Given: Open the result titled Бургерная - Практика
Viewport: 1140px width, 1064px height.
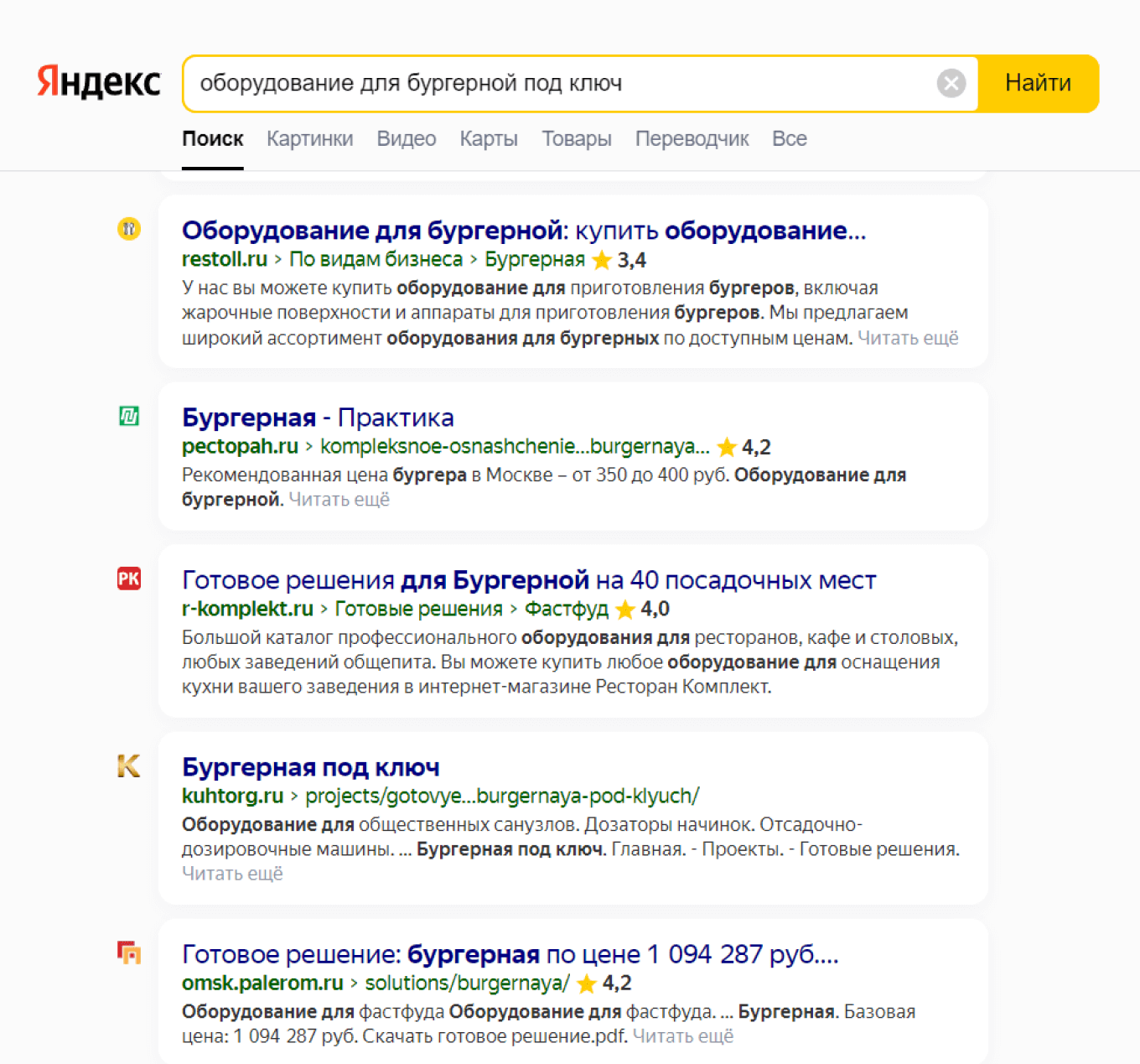Looking at the screenshot, I should point(317,416).
